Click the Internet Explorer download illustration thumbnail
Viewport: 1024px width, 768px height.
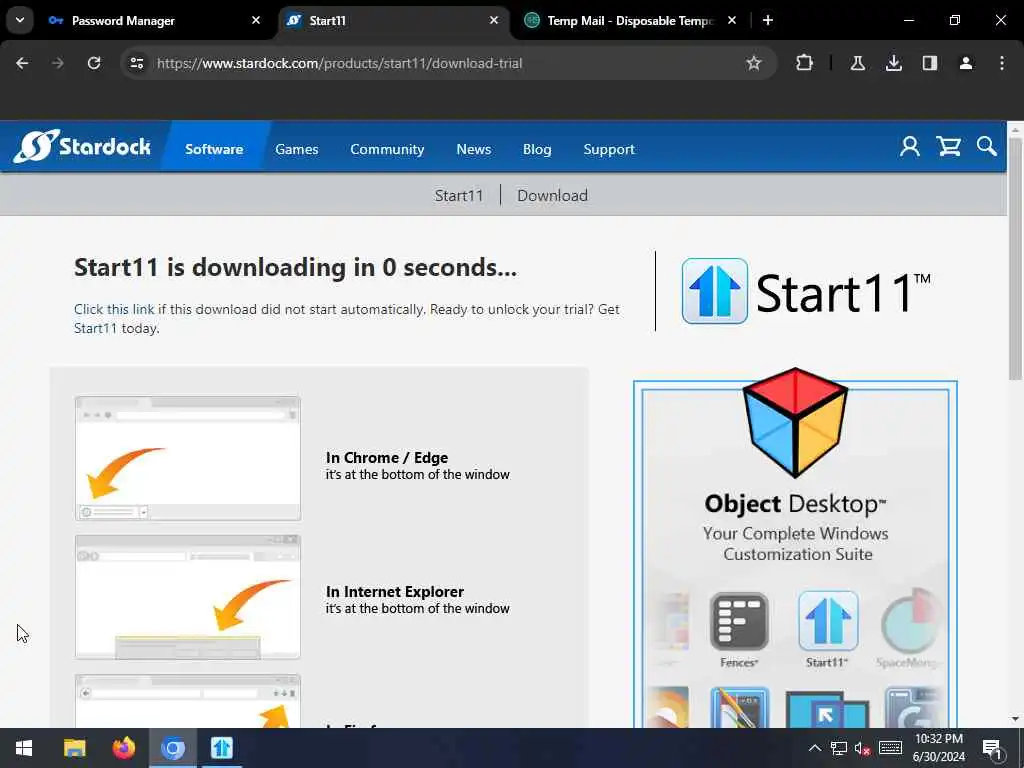click(188, 597)
